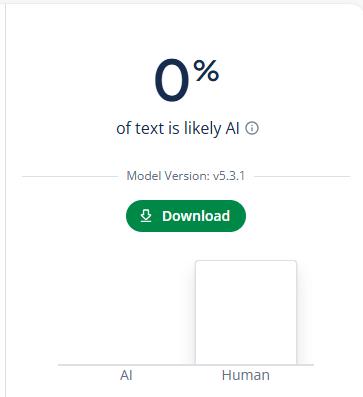Click the chart's horizontal baseline axis
The image size is (363, 397).
click(x=186, y=365)
